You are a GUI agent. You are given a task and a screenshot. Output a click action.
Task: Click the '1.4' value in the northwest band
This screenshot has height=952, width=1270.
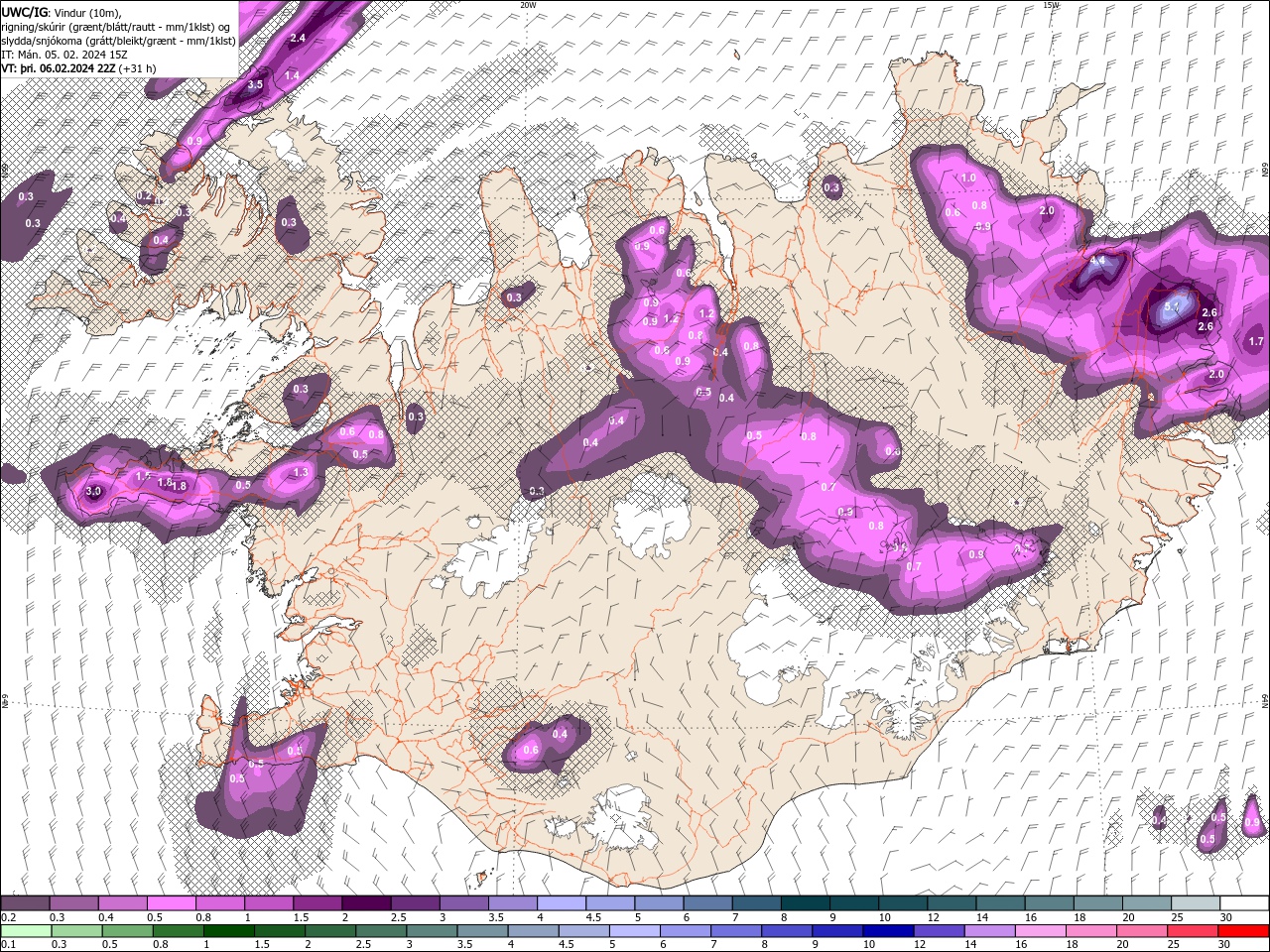click(x=292, y=75)
